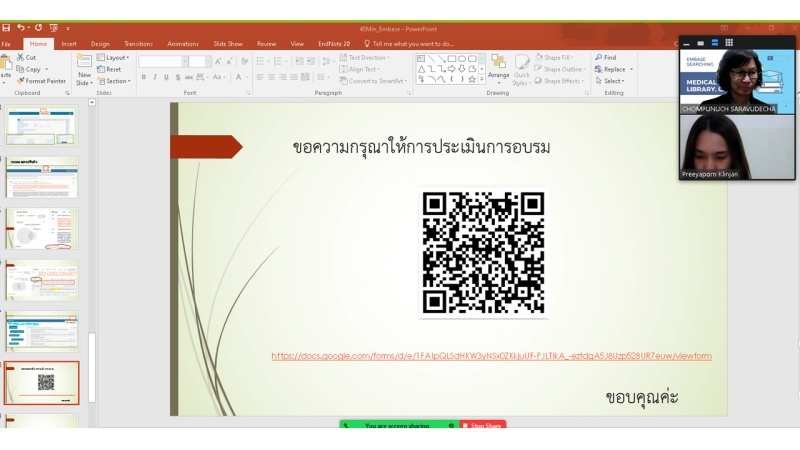Click the Stop Share button
800x450 pixels.
coord(484,426)
